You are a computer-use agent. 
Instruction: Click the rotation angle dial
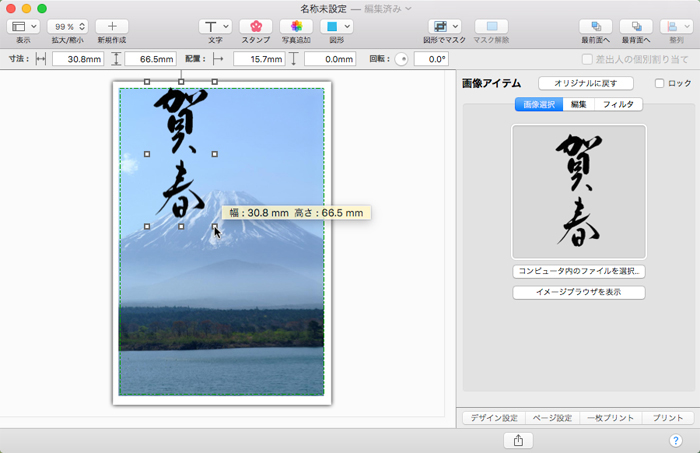(x=401, y=60)
